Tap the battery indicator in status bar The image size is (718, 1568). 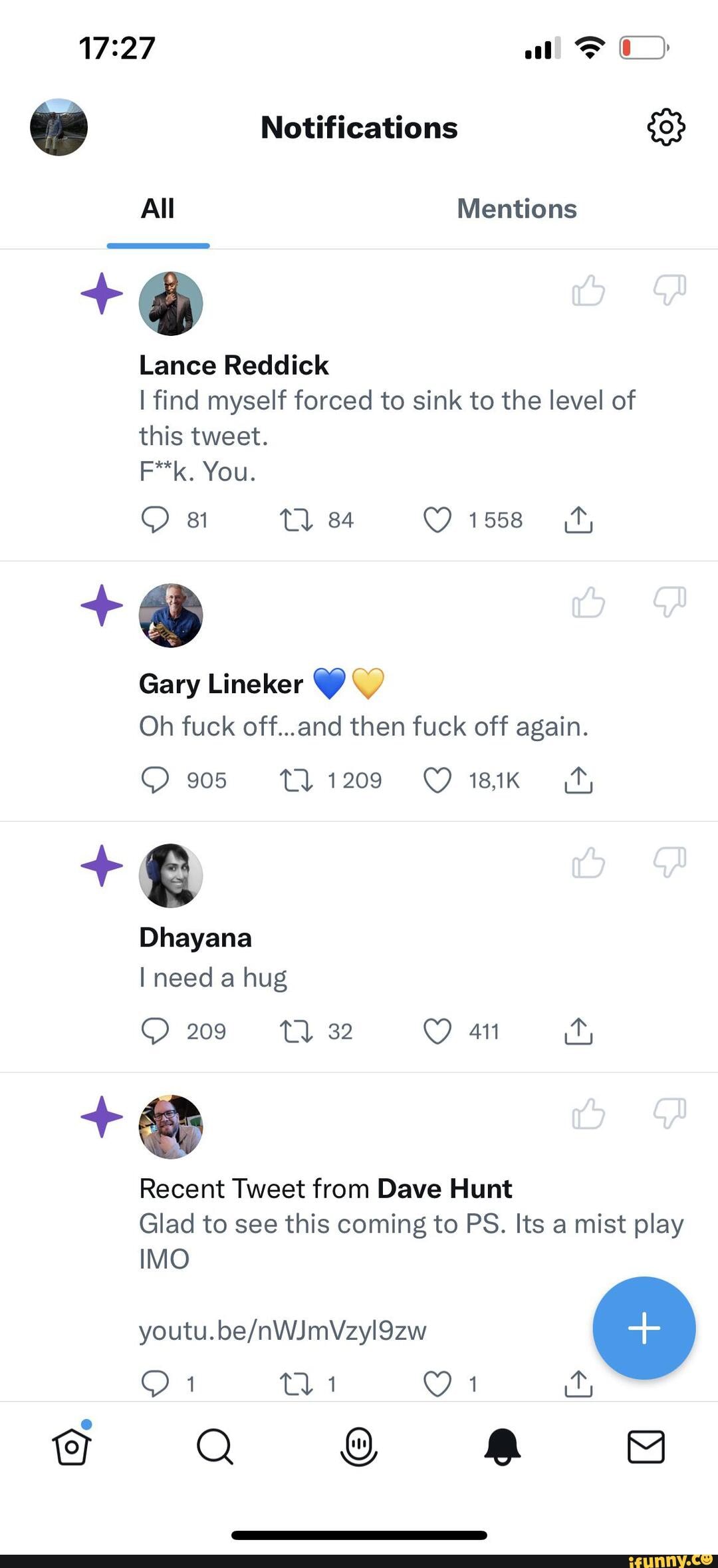point(642,47)
